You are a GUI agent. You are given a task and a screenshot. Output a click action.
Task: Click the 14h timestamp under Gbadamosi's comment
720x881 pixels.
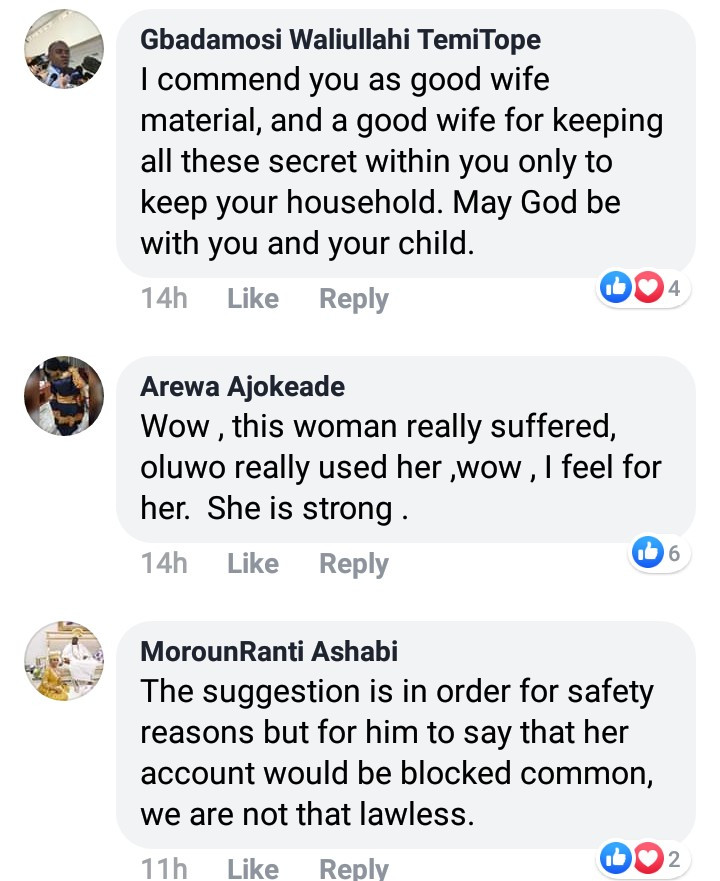click(164, 299)
